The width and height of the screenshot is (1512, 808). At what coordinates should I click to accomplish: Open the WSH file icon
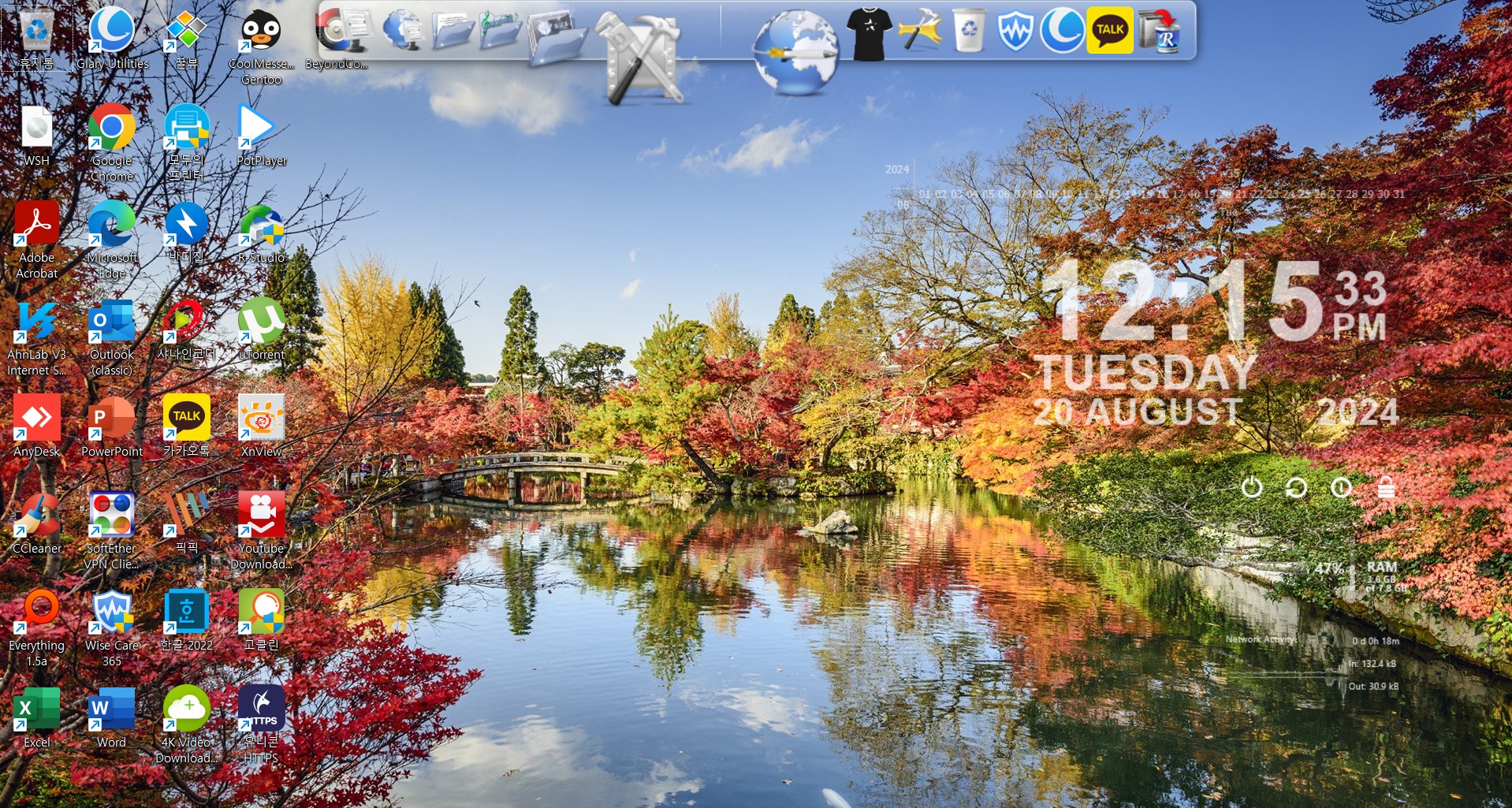coord(36,134)
